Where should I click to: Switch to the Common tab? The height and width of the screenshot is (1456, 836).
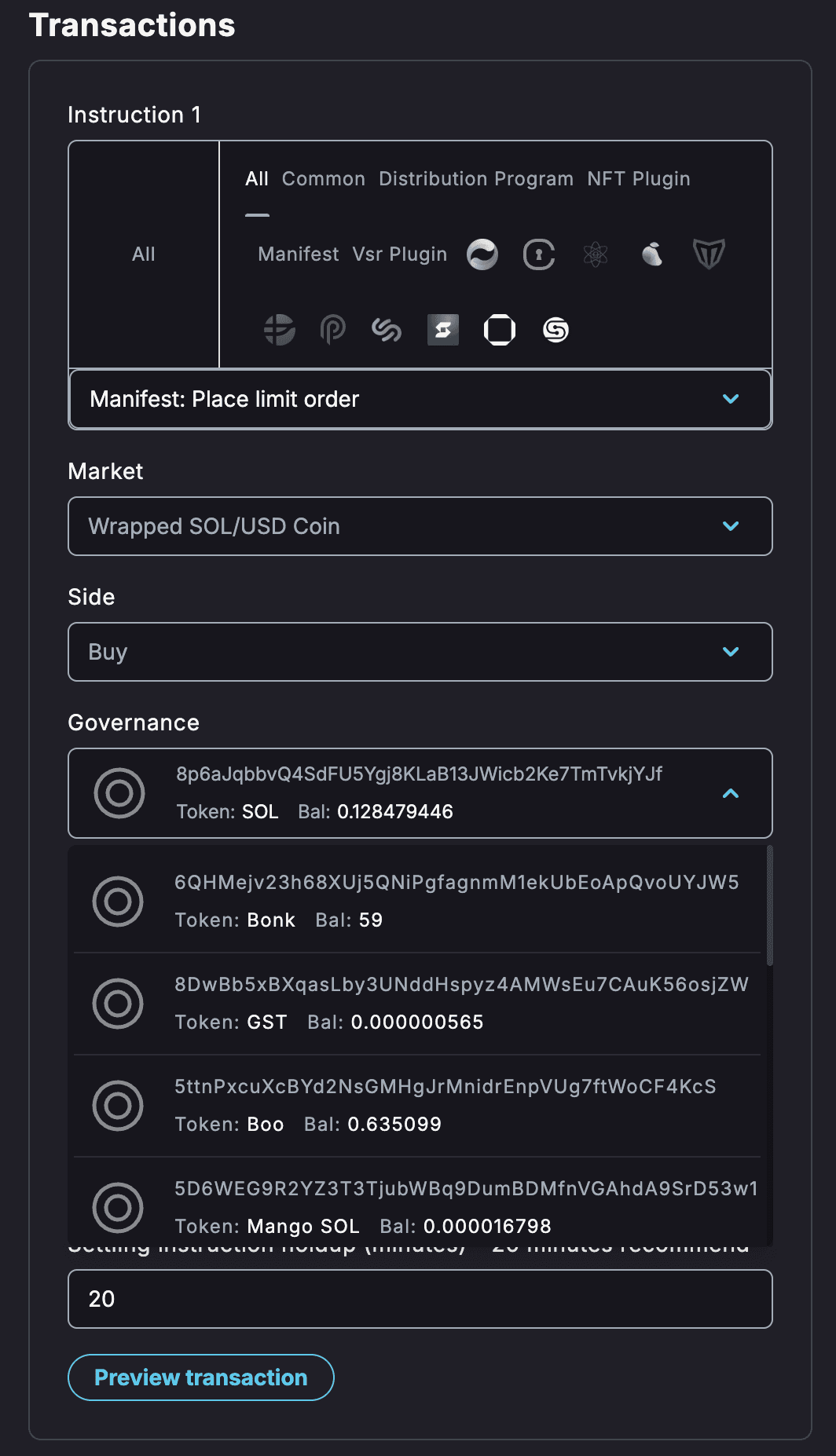point(324,179)
